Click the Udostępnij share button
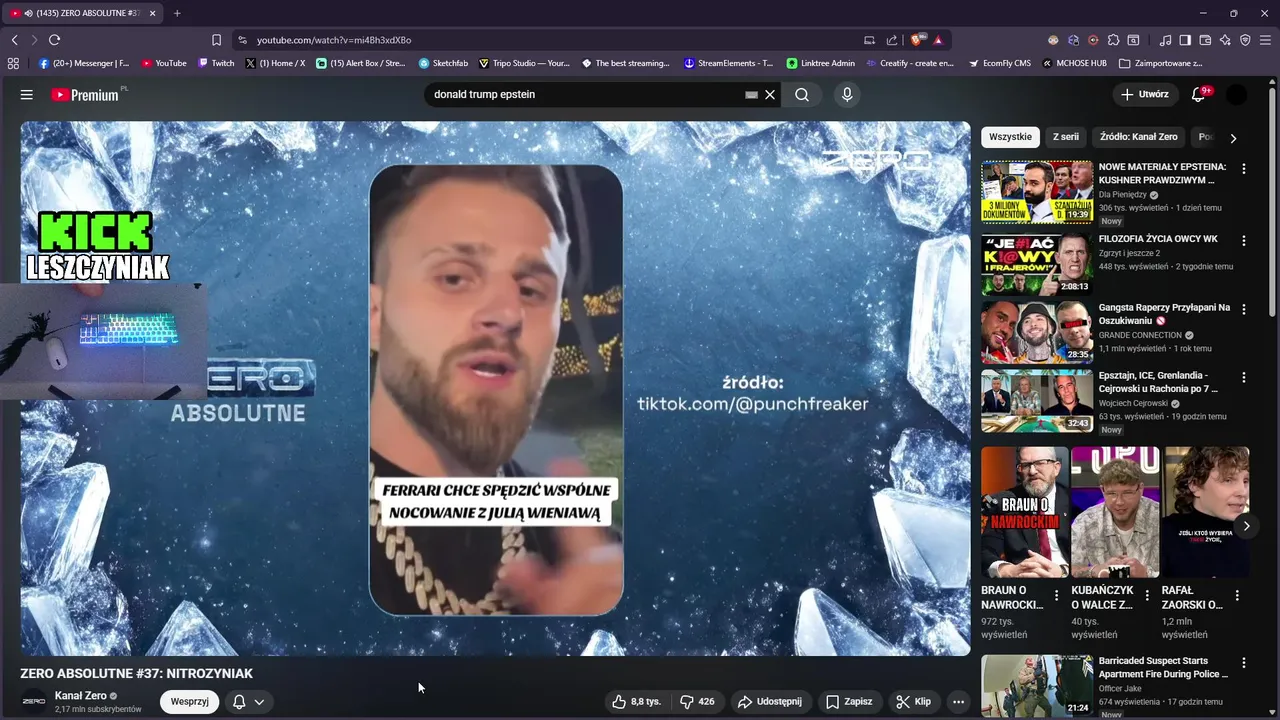This screenshot has width=1280, height=720. point(770,701)
